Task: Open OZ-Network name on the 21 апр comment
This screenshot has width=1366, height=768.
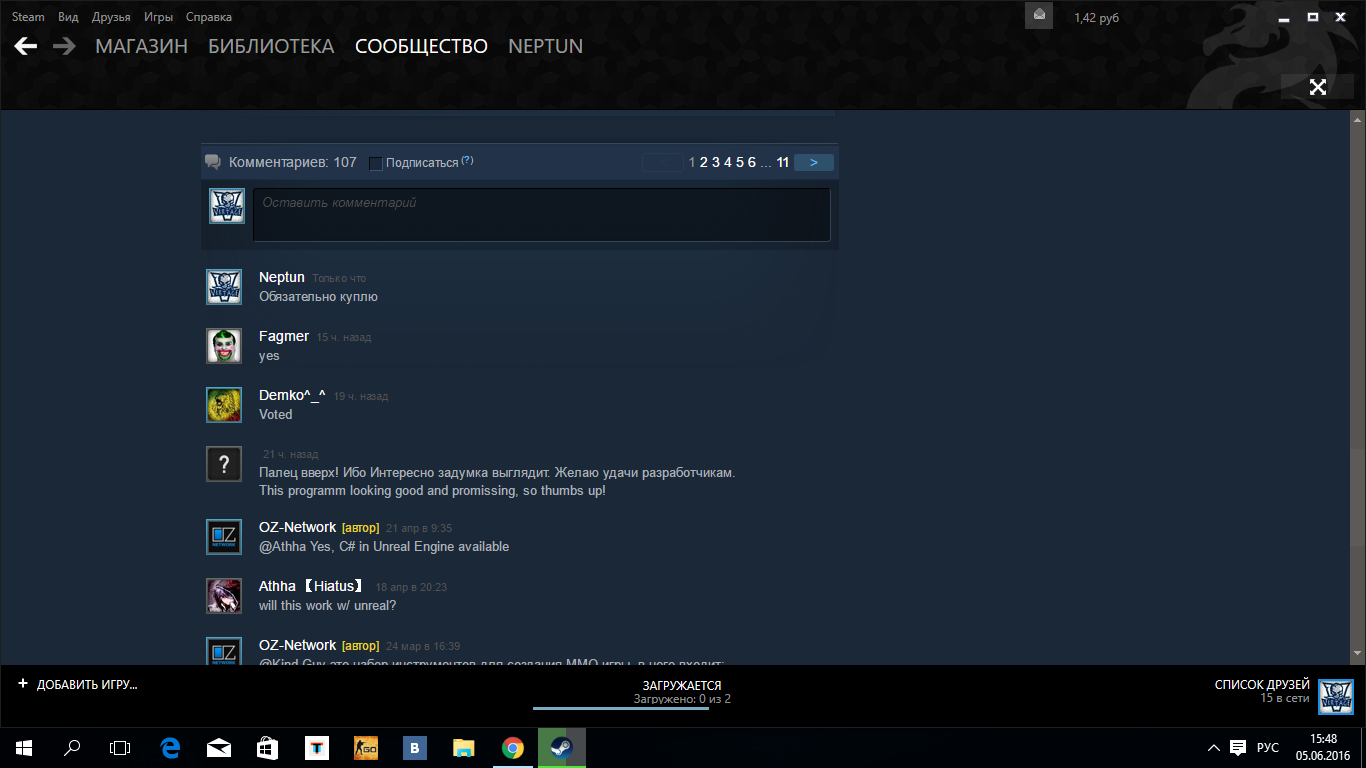Action: [x=297, y=527]
